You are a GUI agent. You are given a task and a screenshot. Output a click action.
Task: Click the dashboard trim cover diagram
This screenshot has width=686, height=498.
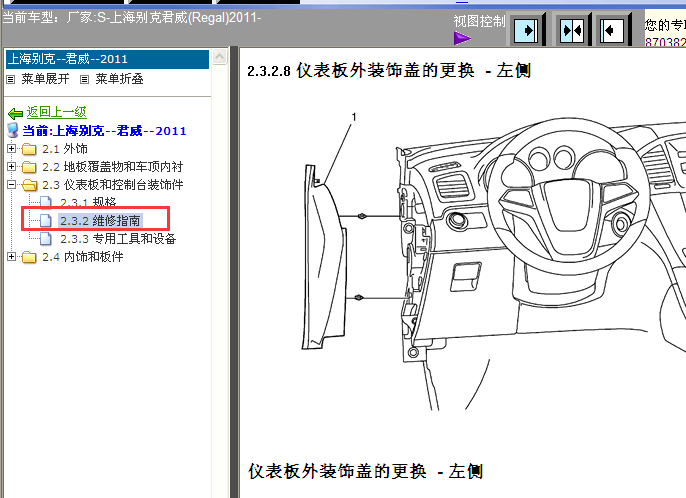[x=494, y=262]
